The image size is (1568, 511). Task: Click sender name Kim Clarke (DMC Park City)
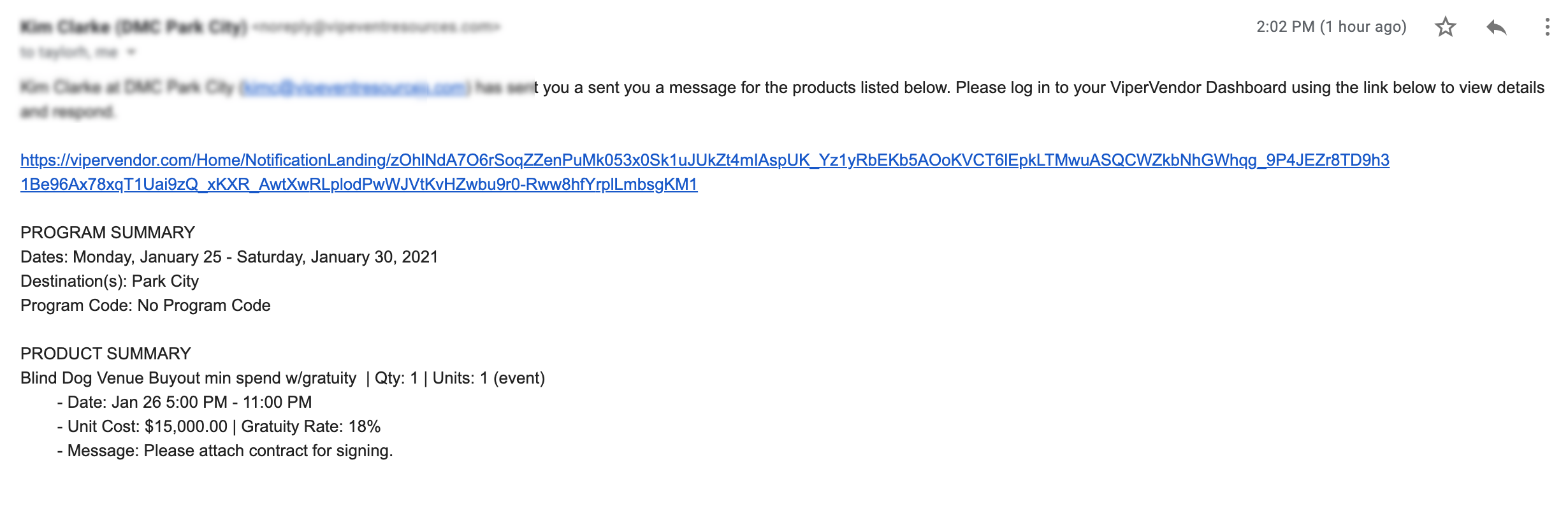[134, 27]
